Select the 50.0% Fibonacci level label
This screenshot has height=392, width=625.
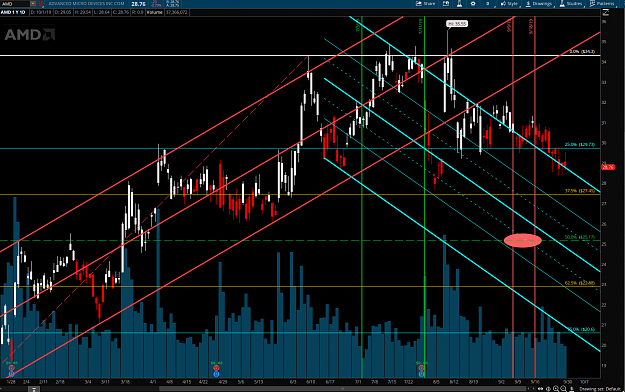pos(580,237)
